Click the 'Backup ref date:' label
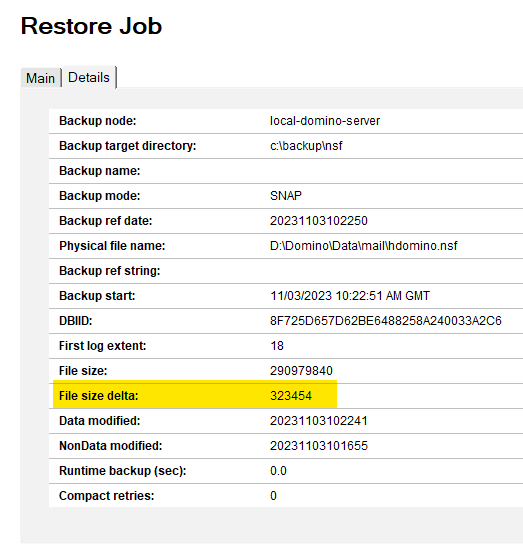 coord(105,221)
